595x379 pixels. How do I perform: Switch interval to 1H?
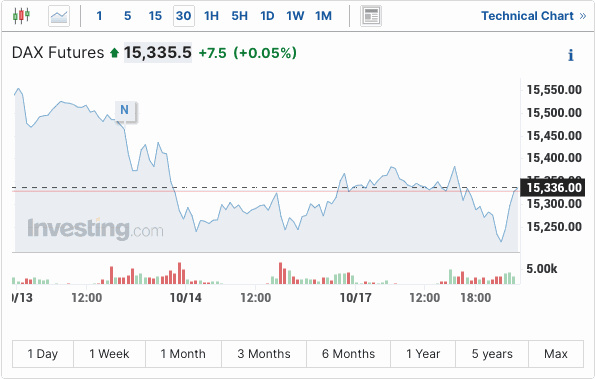click(x=211, y=16)
